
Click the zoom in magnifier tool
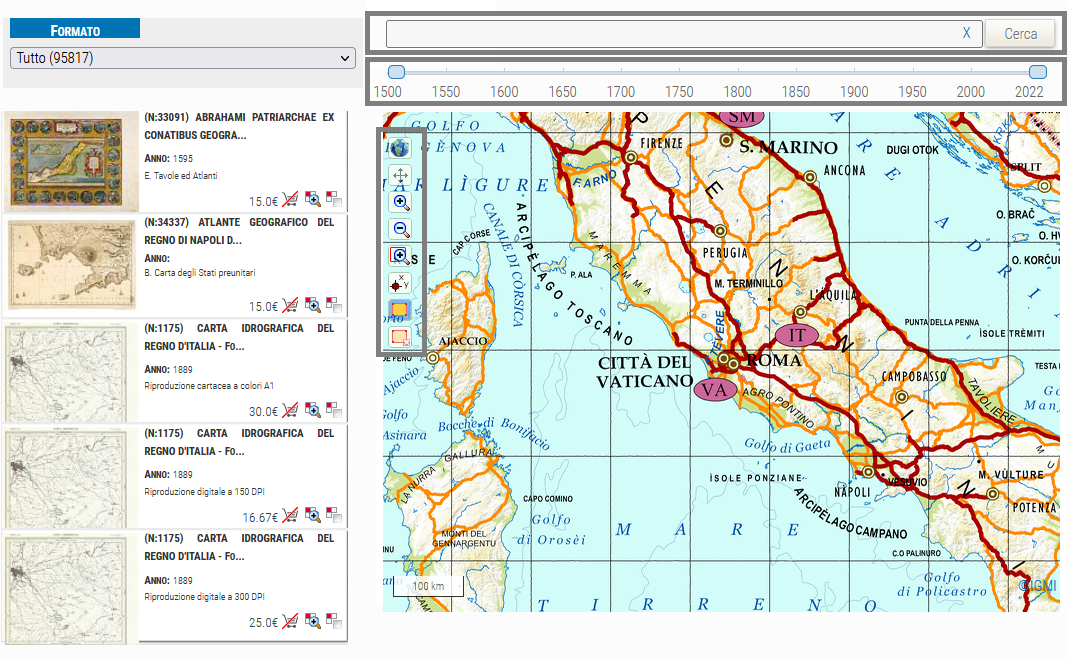[x=400, y=202]
